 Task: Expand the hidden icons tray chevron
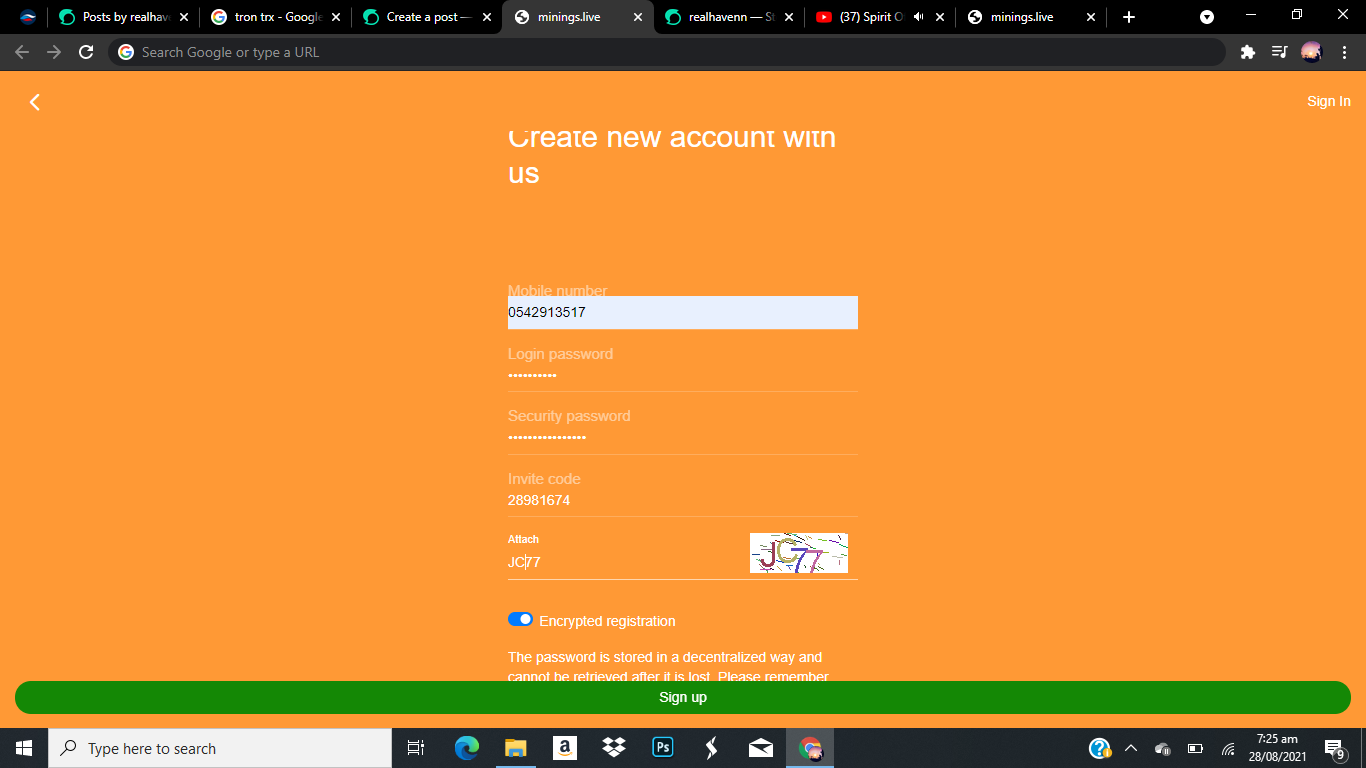point(1130,748)
